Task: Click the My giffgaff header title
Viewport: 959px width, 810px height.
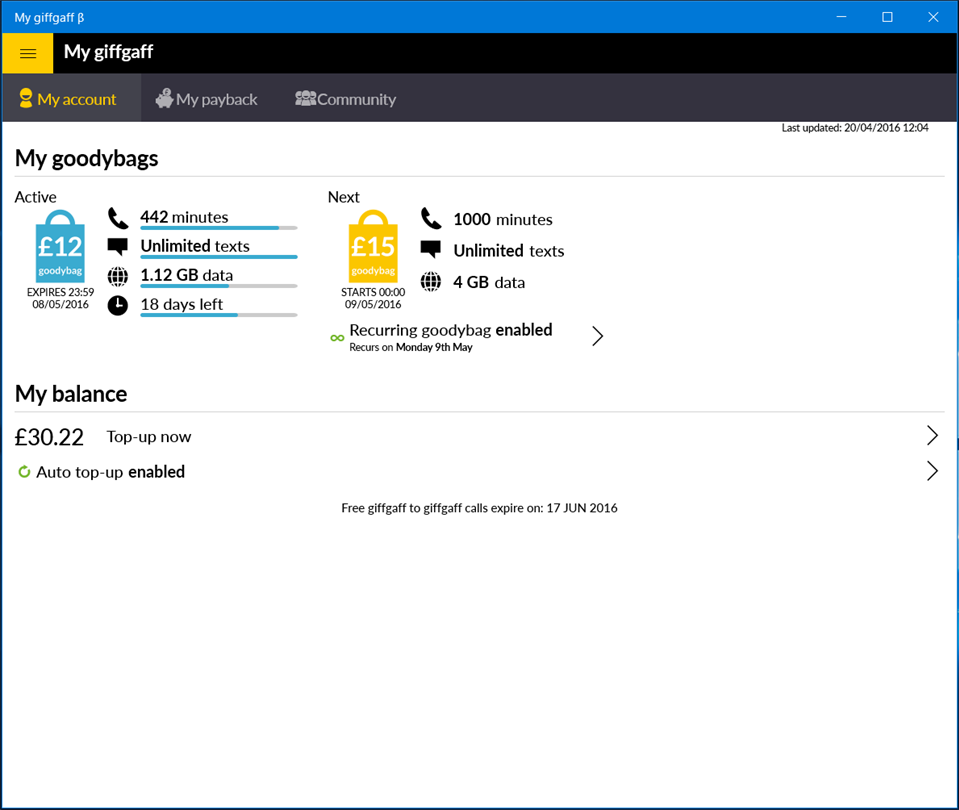Action: [x=108, y=52]
